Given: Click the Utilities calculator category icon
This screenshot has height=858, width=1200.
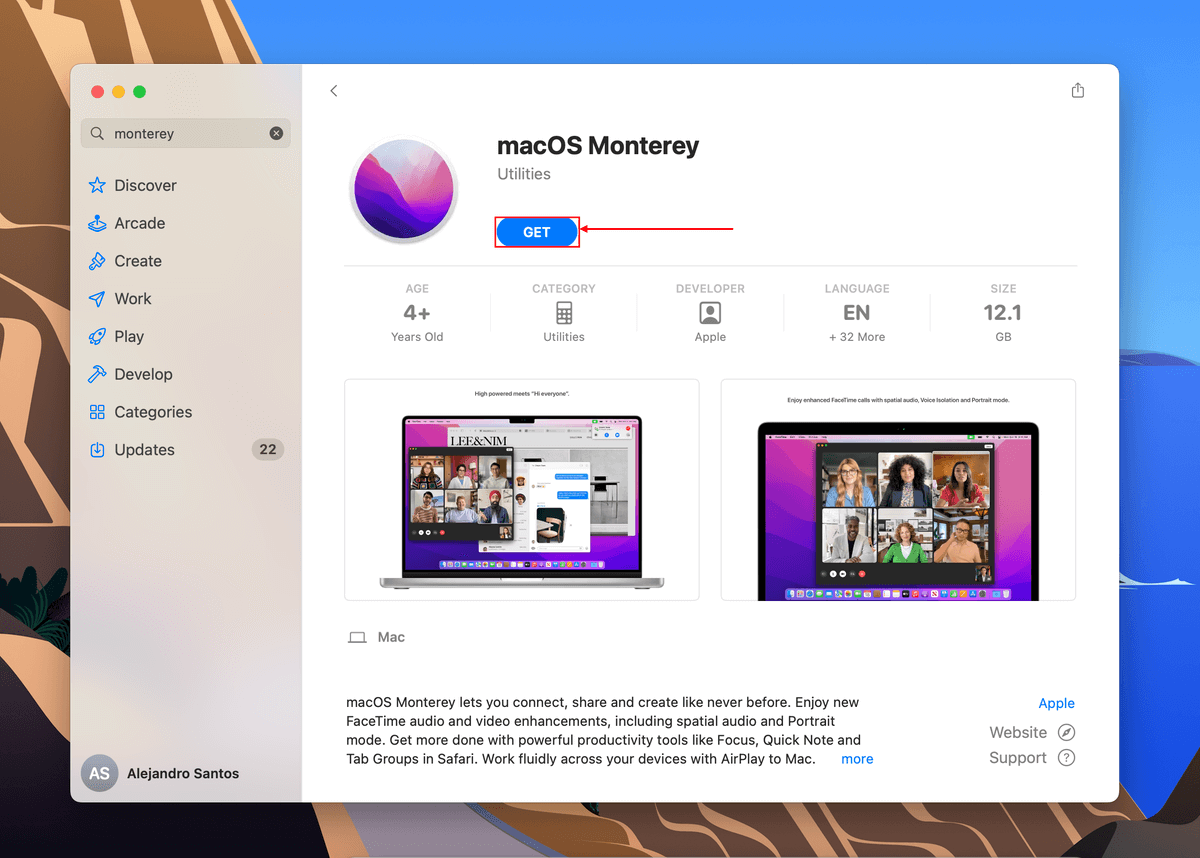Looking at the screenshot, I should pos(564,313).
